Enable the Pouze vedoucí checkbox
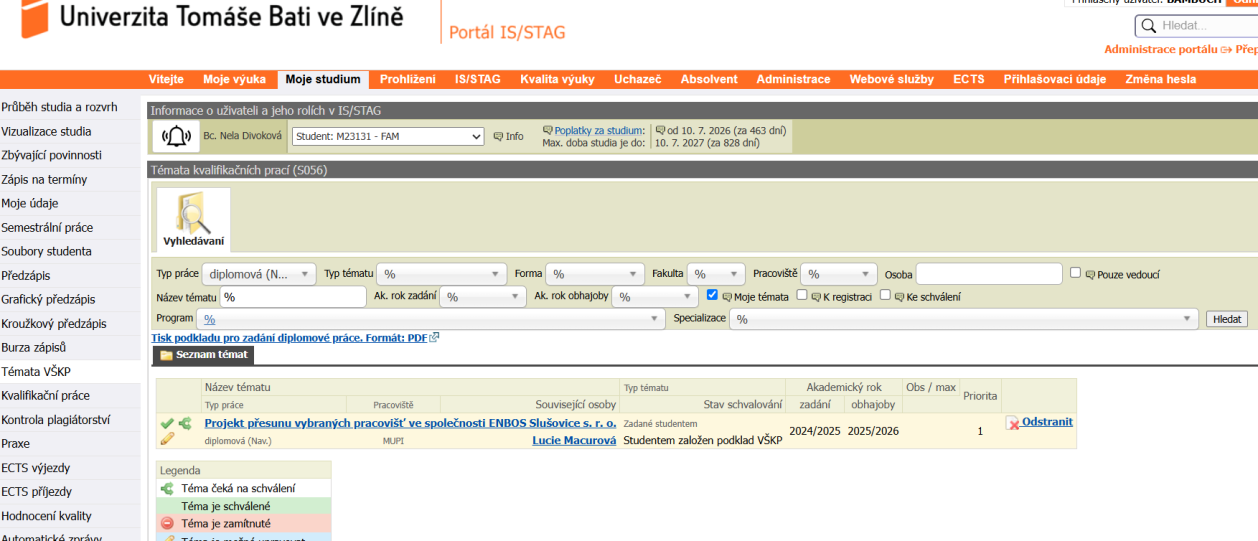The height and width of the screenshot is (541, 1258). [1076, 272]
